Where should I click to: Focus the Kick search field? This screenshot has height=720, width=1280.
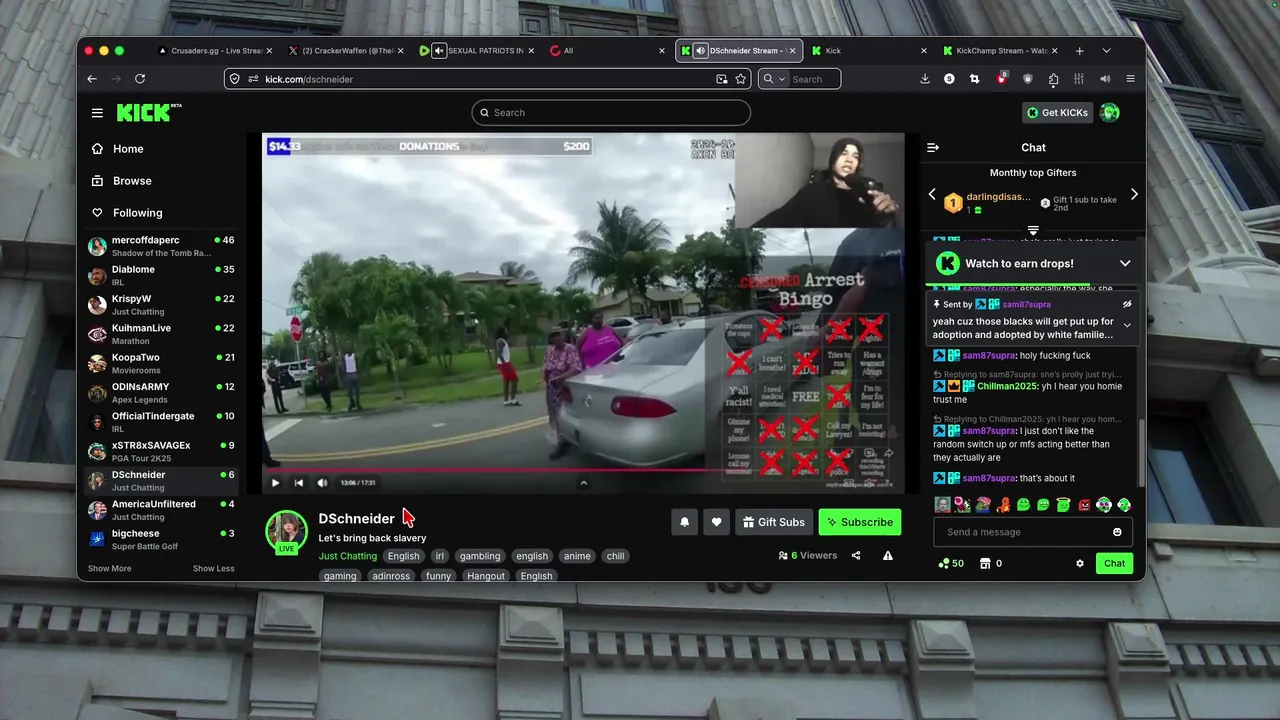611,112
